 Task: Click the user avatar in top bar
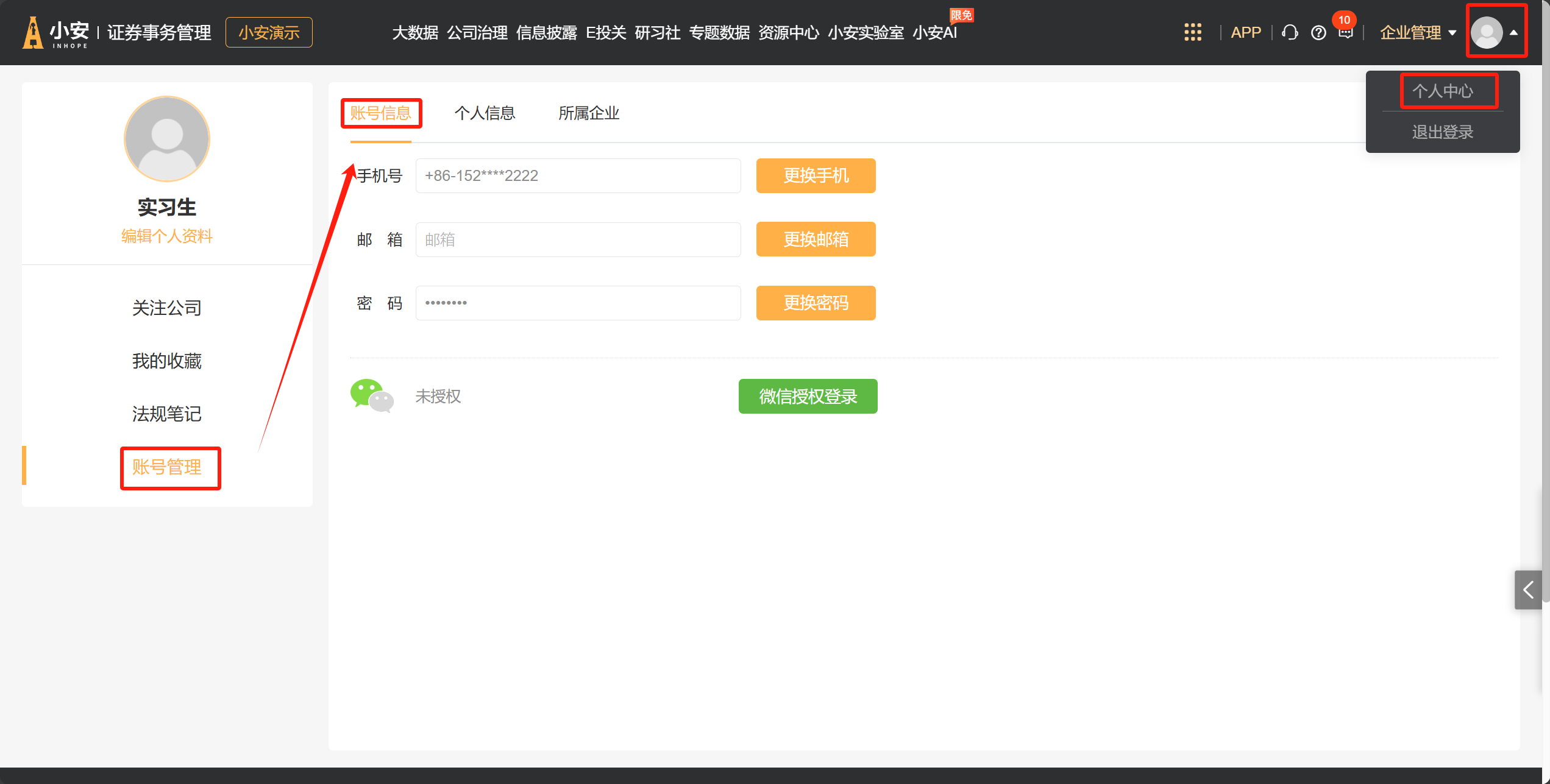1486,32
